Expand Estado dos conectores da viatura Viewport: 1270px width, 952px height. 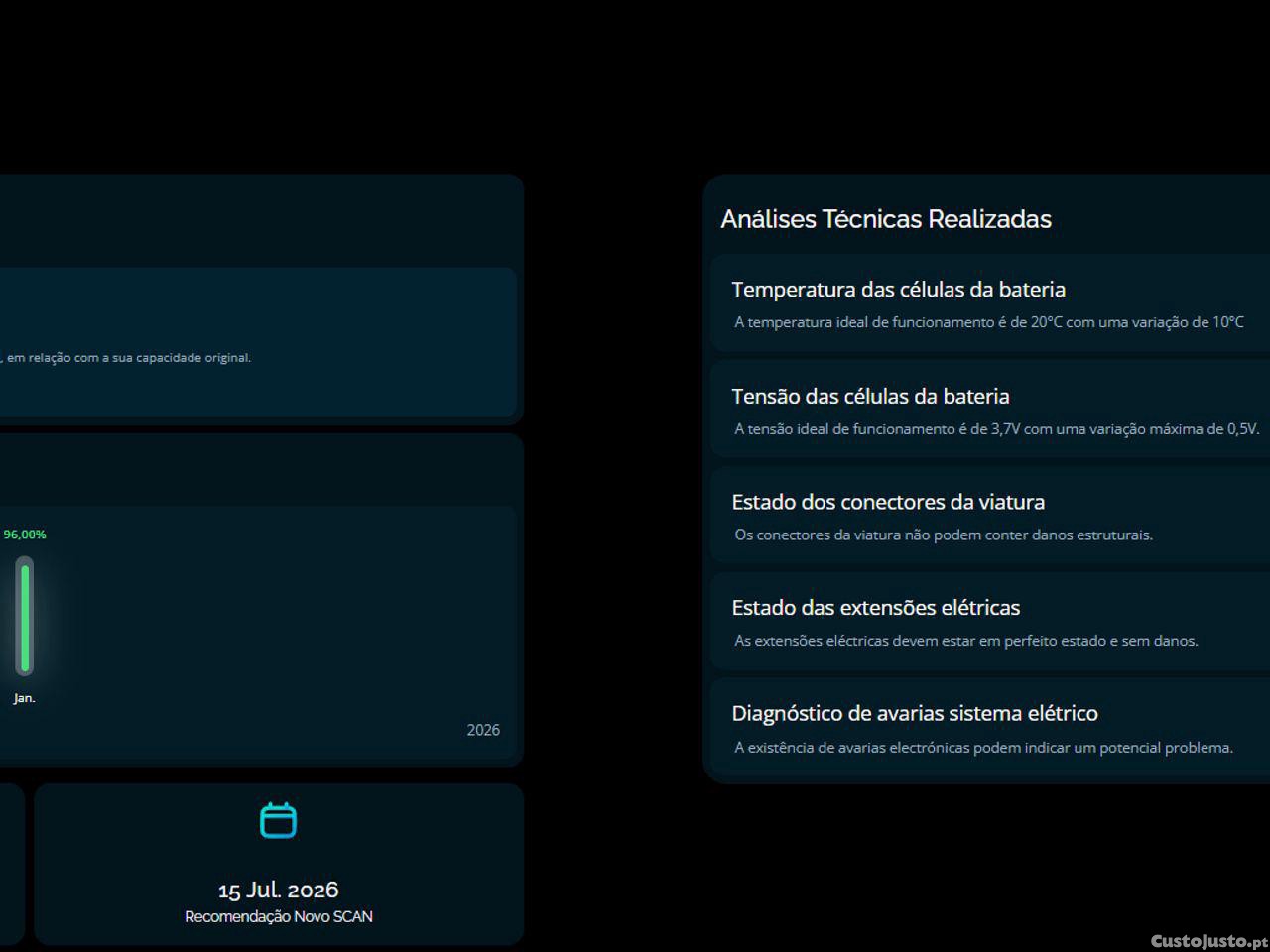888,502
